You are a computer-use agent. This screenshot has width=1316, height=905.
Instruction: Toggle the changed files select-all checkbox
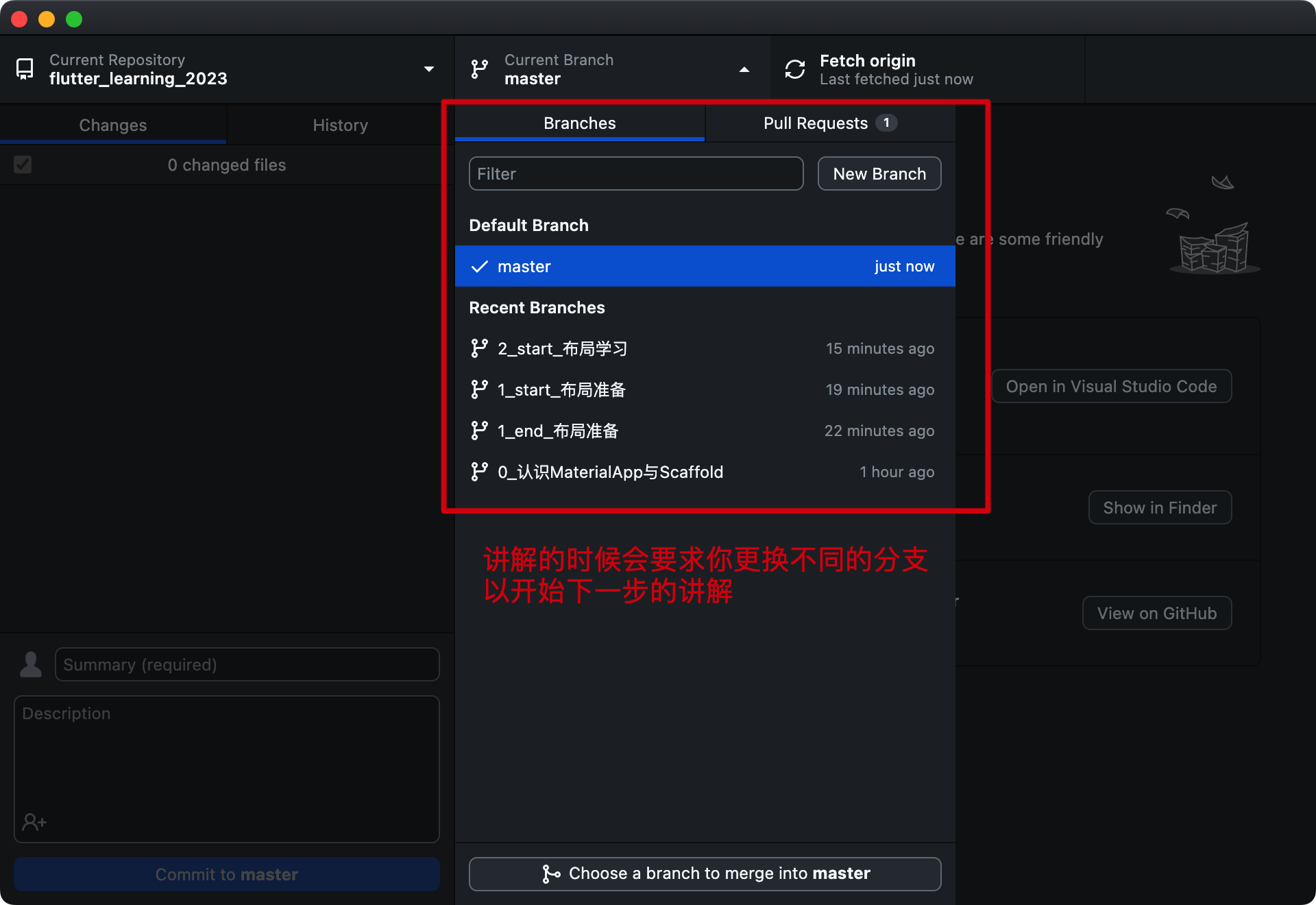[x=23, y=165]
